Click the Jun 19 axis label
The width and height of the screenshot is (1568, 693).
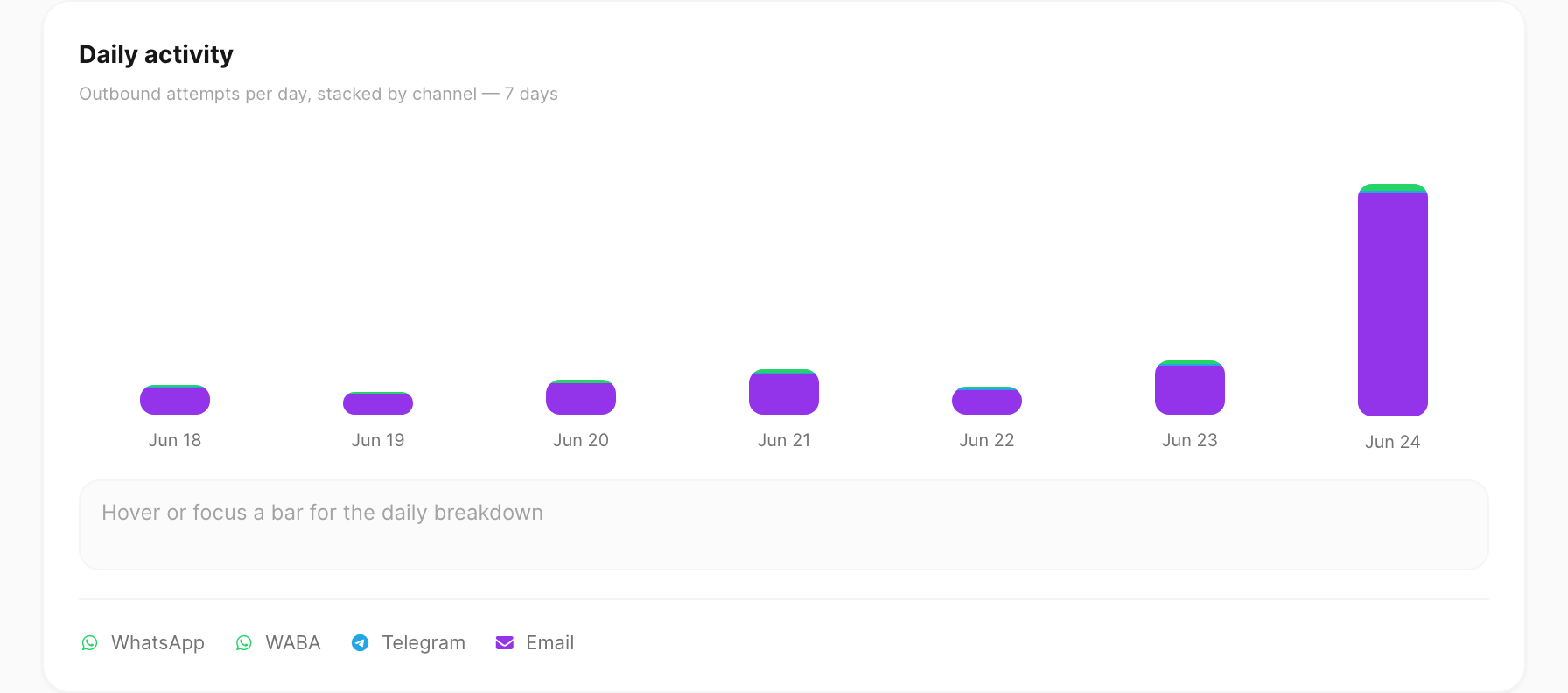point(378,440)
